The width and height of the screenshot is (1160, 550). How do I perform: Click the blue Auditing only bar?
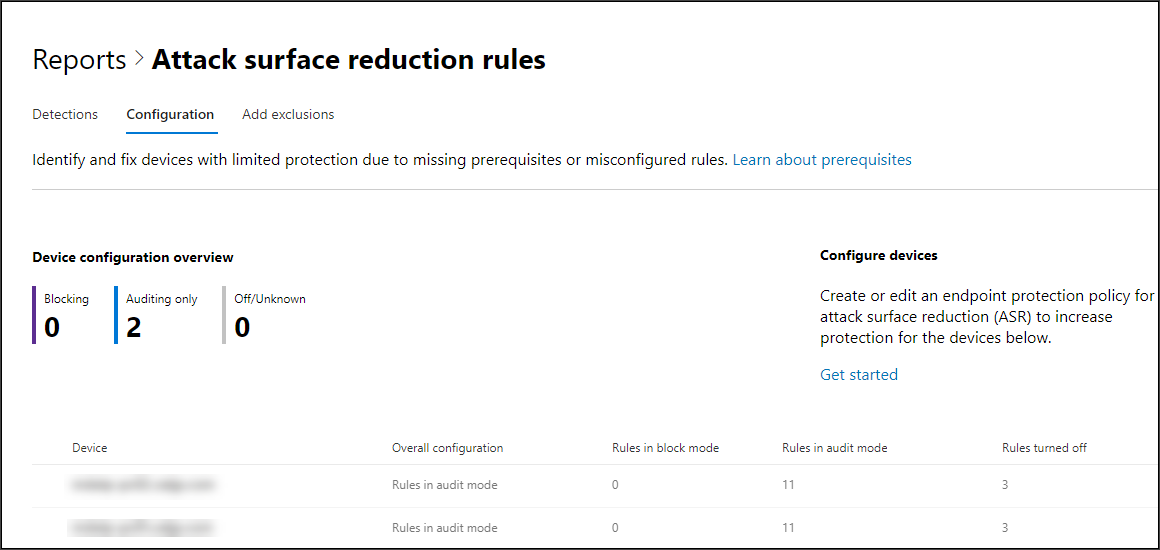pos(116,315)
